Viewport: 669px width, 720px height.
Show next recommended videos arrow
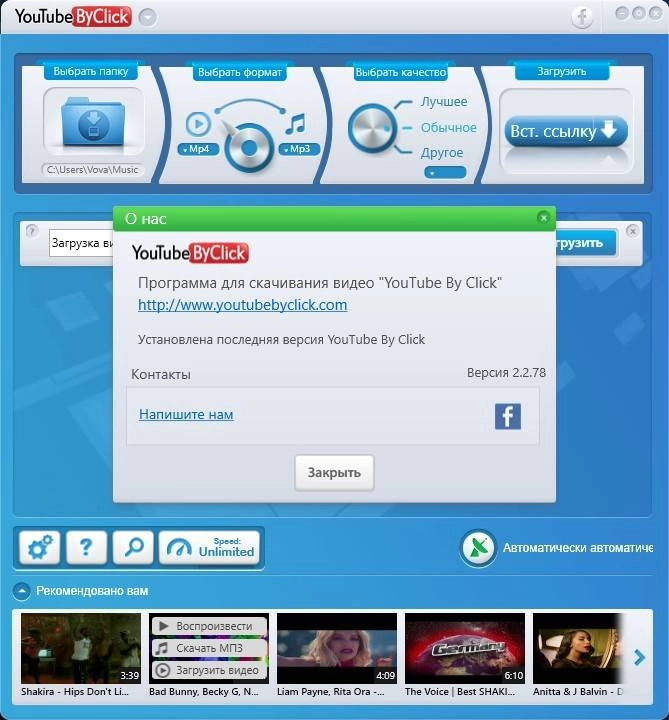(x=639, y=658)
